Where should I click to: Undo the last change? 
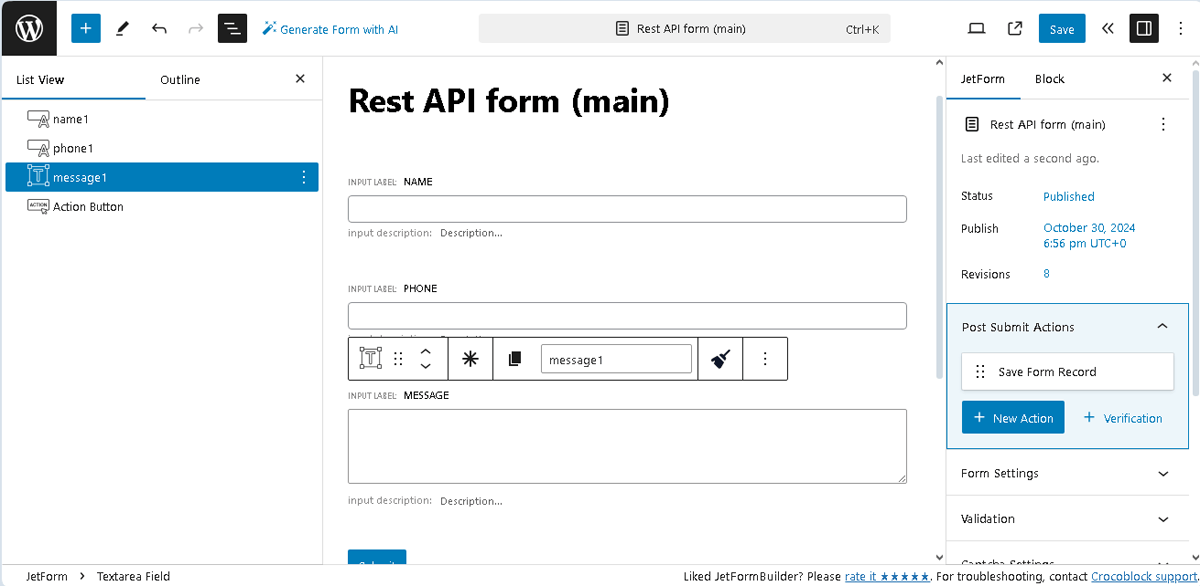coord(159,28)
